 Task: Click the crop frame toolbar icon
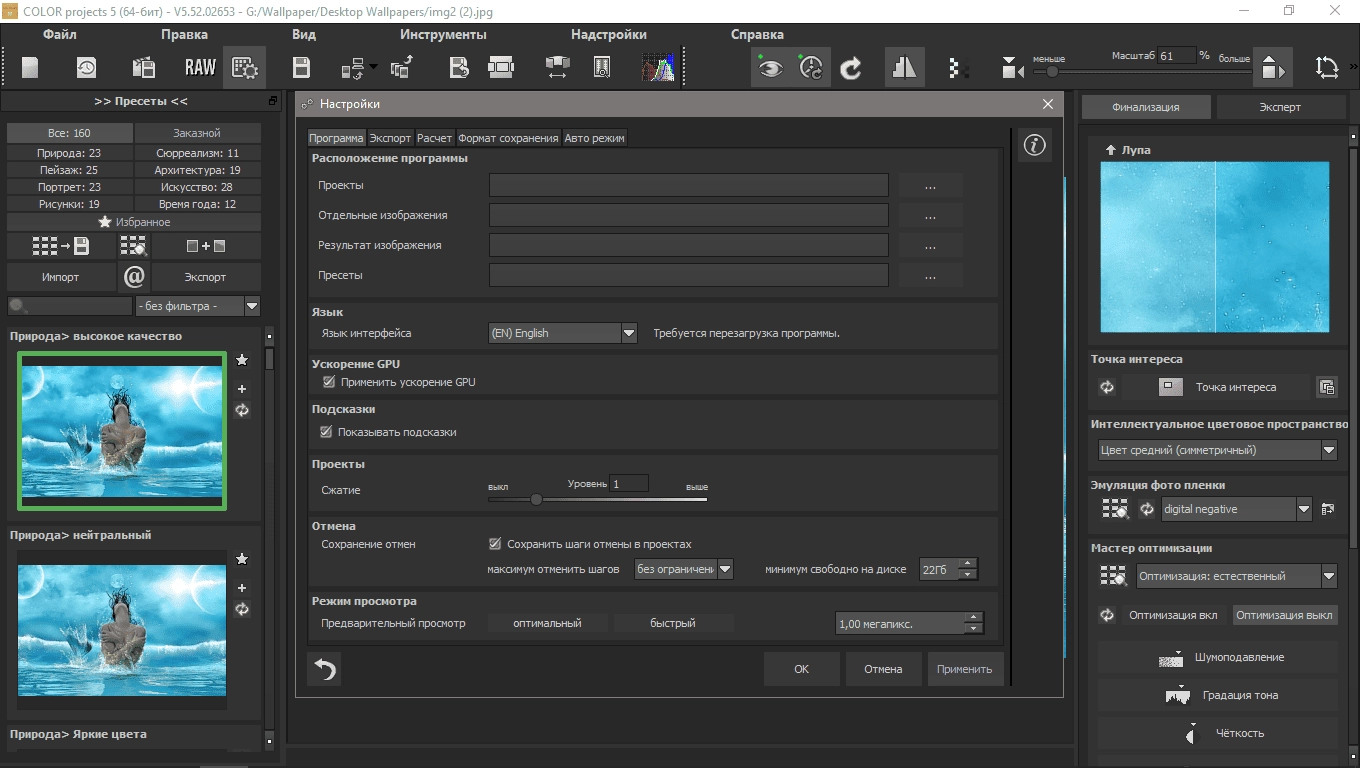pyautogui.click(x=501, y=67)
